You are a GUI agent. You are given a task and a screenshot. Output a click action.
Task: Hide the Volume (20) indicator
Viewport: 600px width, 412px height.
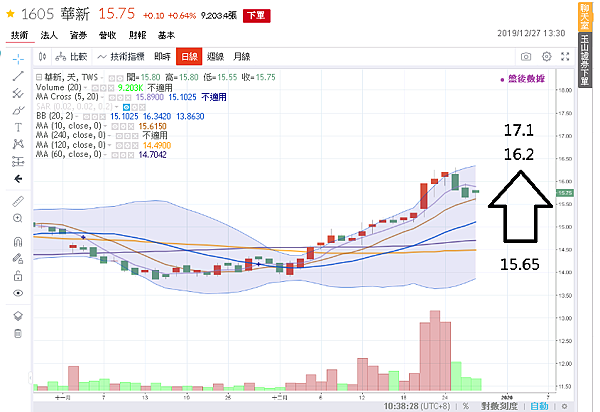(94, 88)
